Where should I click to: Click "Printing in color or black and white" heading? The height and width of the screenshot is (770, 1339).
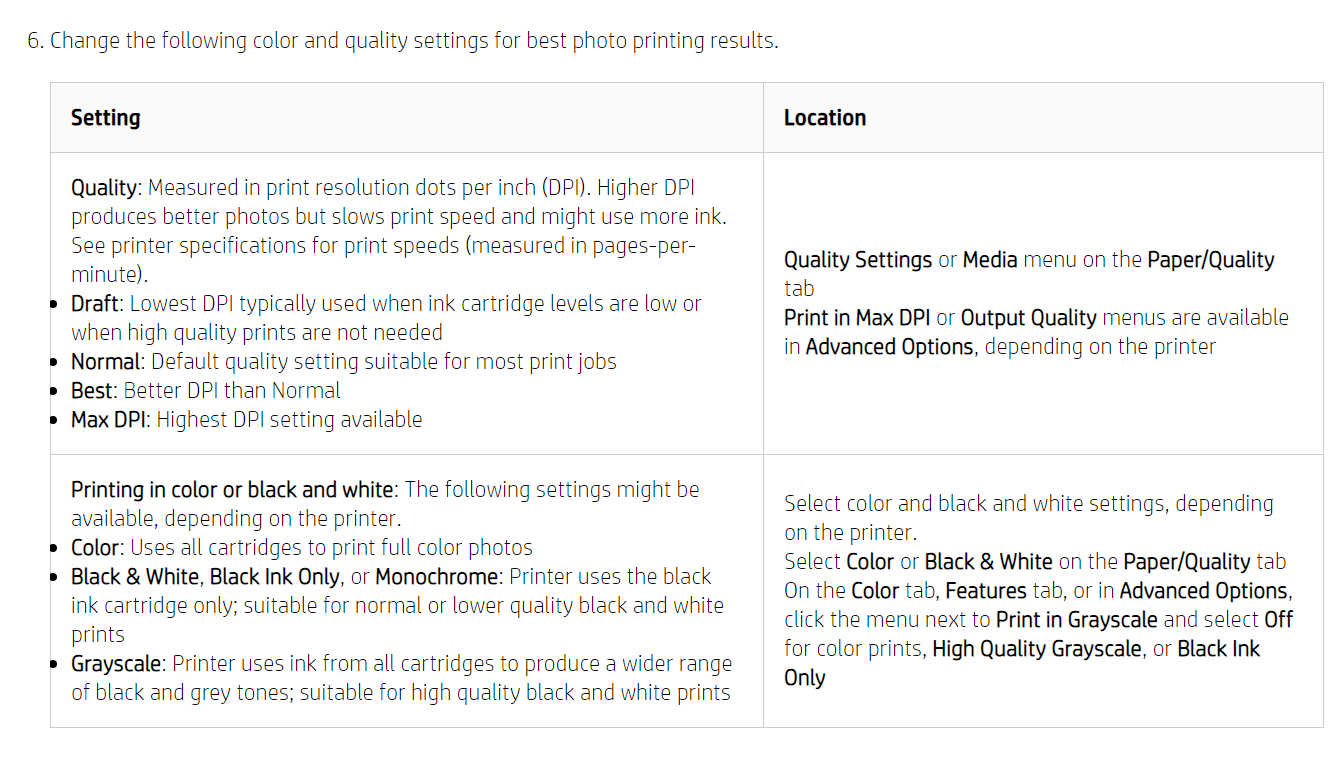pos(232,490)
